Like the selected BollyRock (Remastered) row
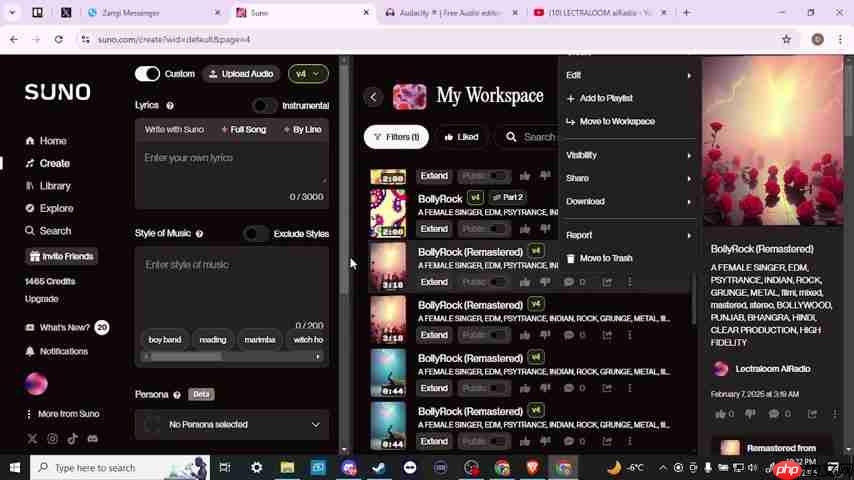Screen dimensions: 854x480 tap(524, 282)
